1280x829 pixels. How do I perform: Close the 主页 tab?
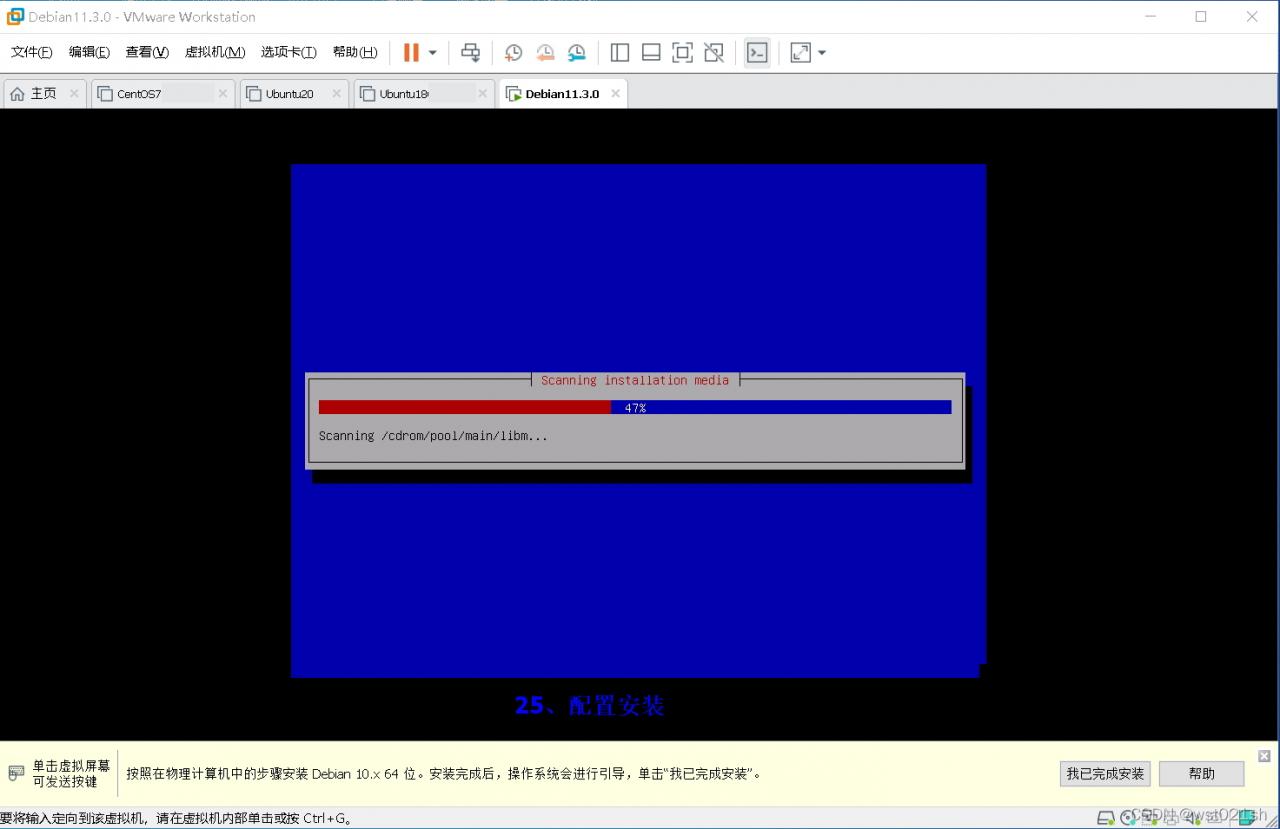point(74,94)
